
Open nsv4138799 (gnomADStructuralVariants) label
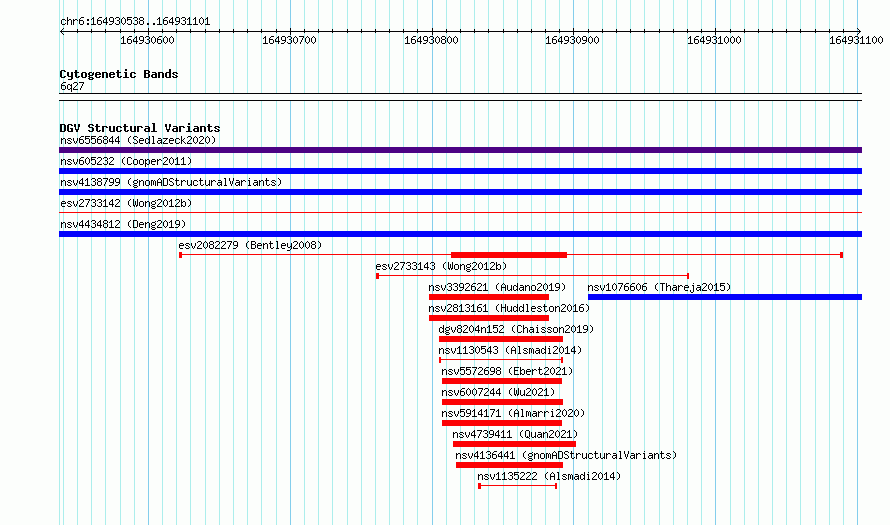coord(171,182)
